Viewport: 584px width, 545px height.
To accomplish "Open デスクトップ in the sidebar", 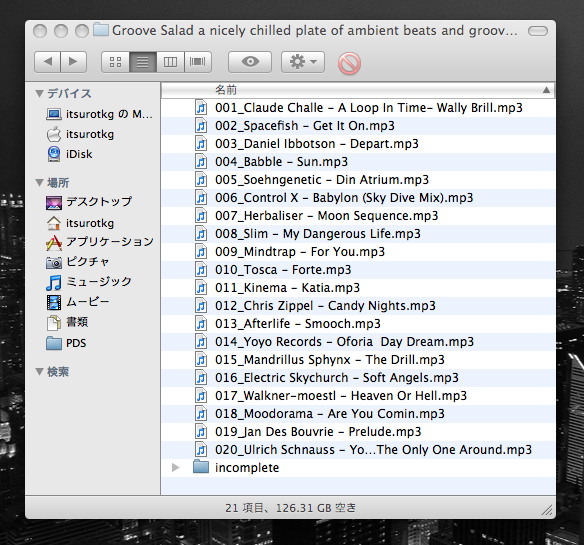I will pos(89,202).
